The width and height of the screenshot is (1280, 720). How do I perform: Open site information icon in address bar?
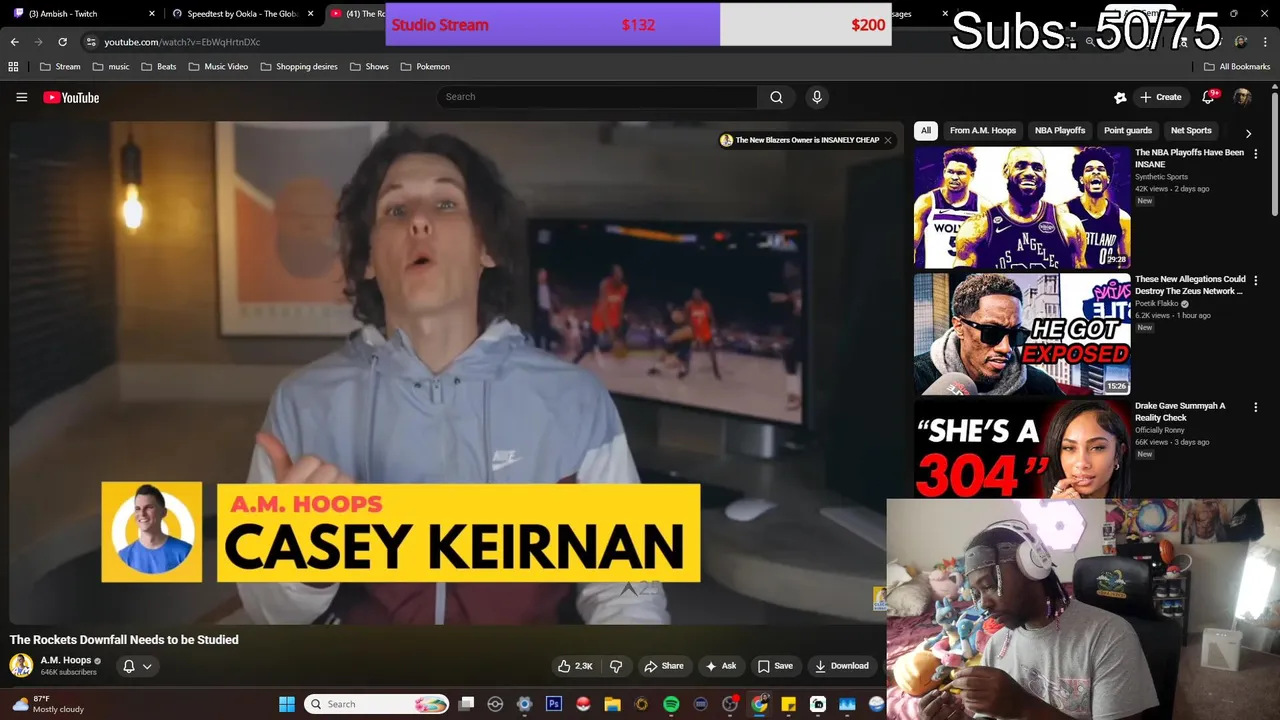91,42
